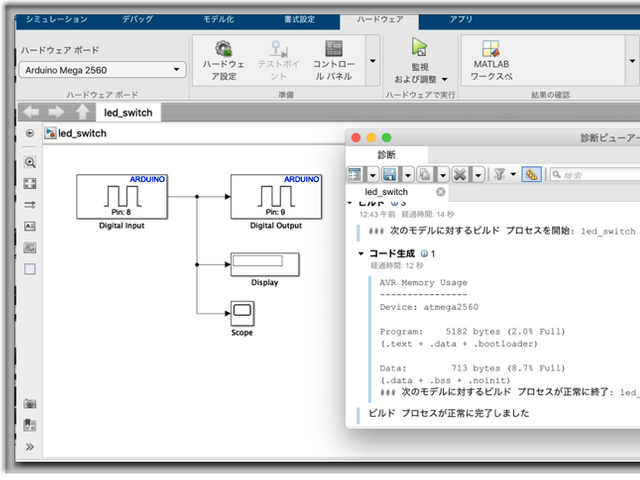The height and width of the screenshot is (480, 640).
Task: Select the Annotation text icon
Action: (x=30, y=226)
